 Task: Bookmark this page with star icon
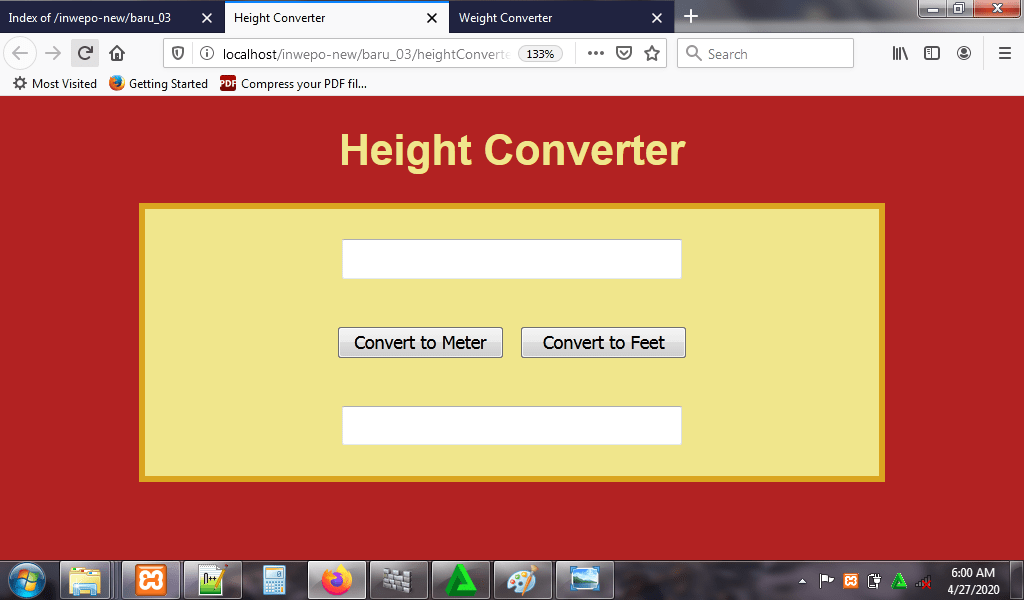pos(652,54)
